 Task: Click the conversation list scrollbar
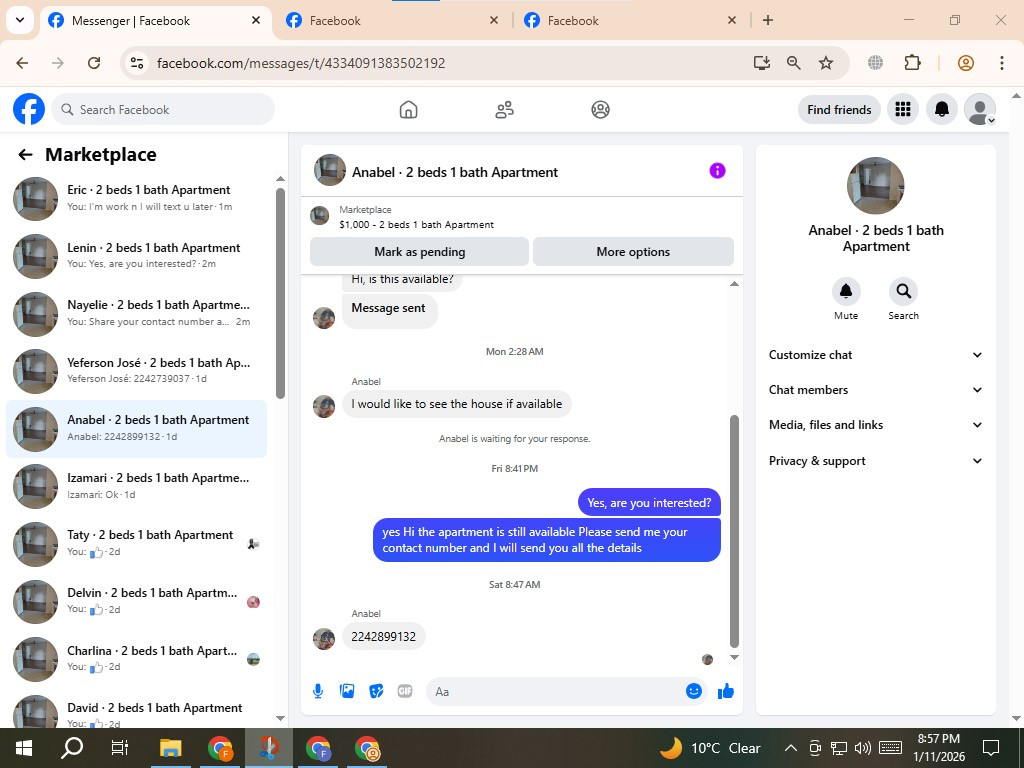[280, 293]
